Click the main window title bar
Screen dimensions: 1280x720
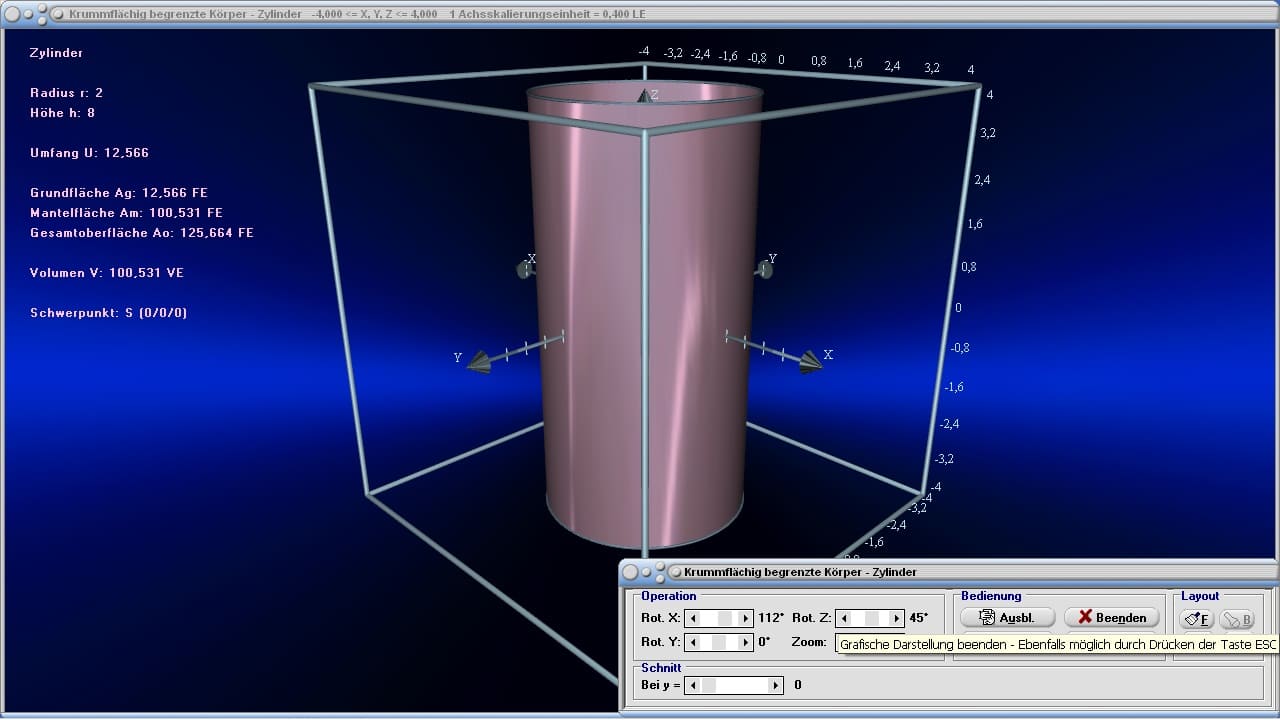click(x=640, y=14)
